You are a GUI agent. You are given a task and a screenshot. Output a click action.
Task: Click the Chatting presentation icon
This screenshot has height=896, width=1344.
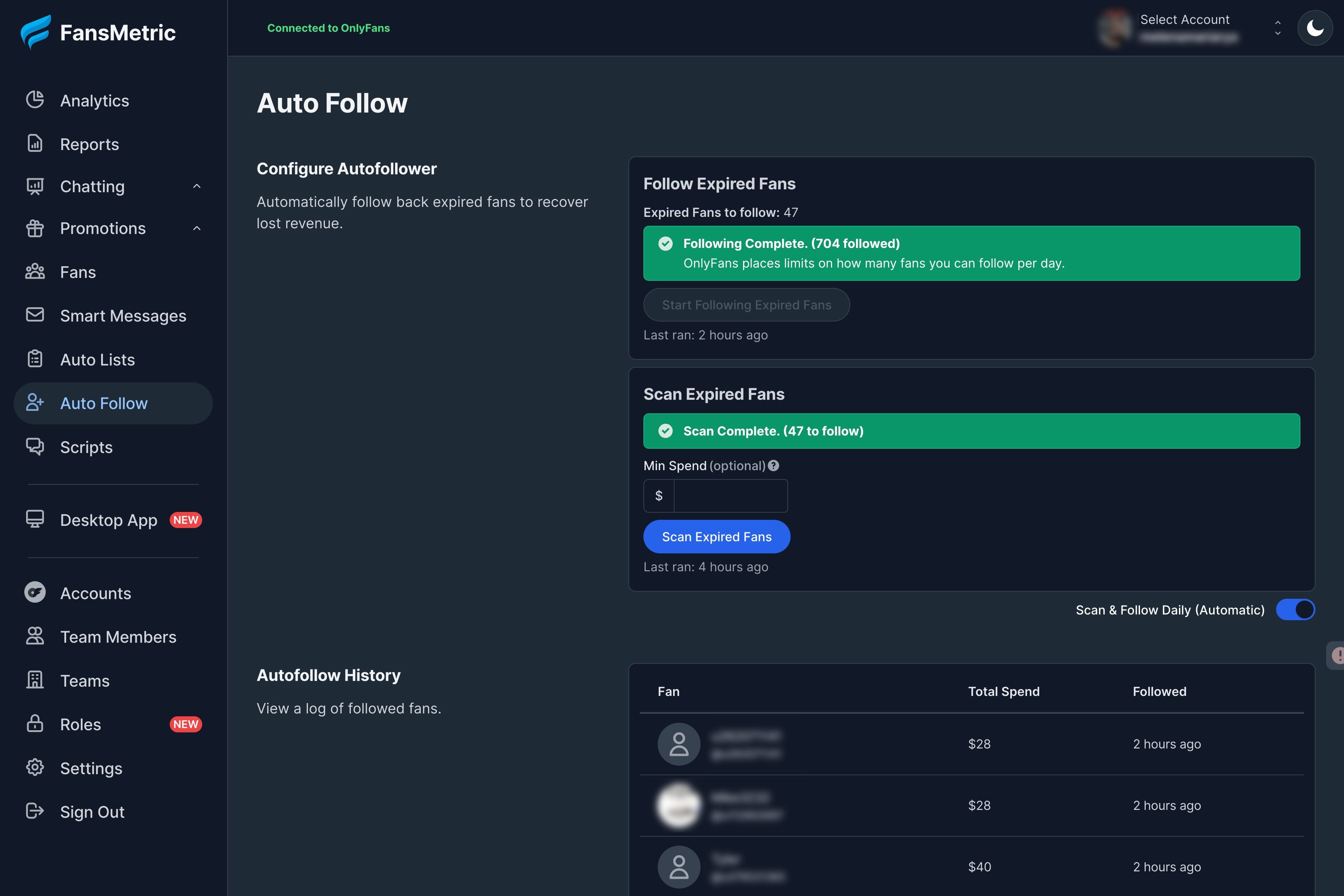(35, 186)
